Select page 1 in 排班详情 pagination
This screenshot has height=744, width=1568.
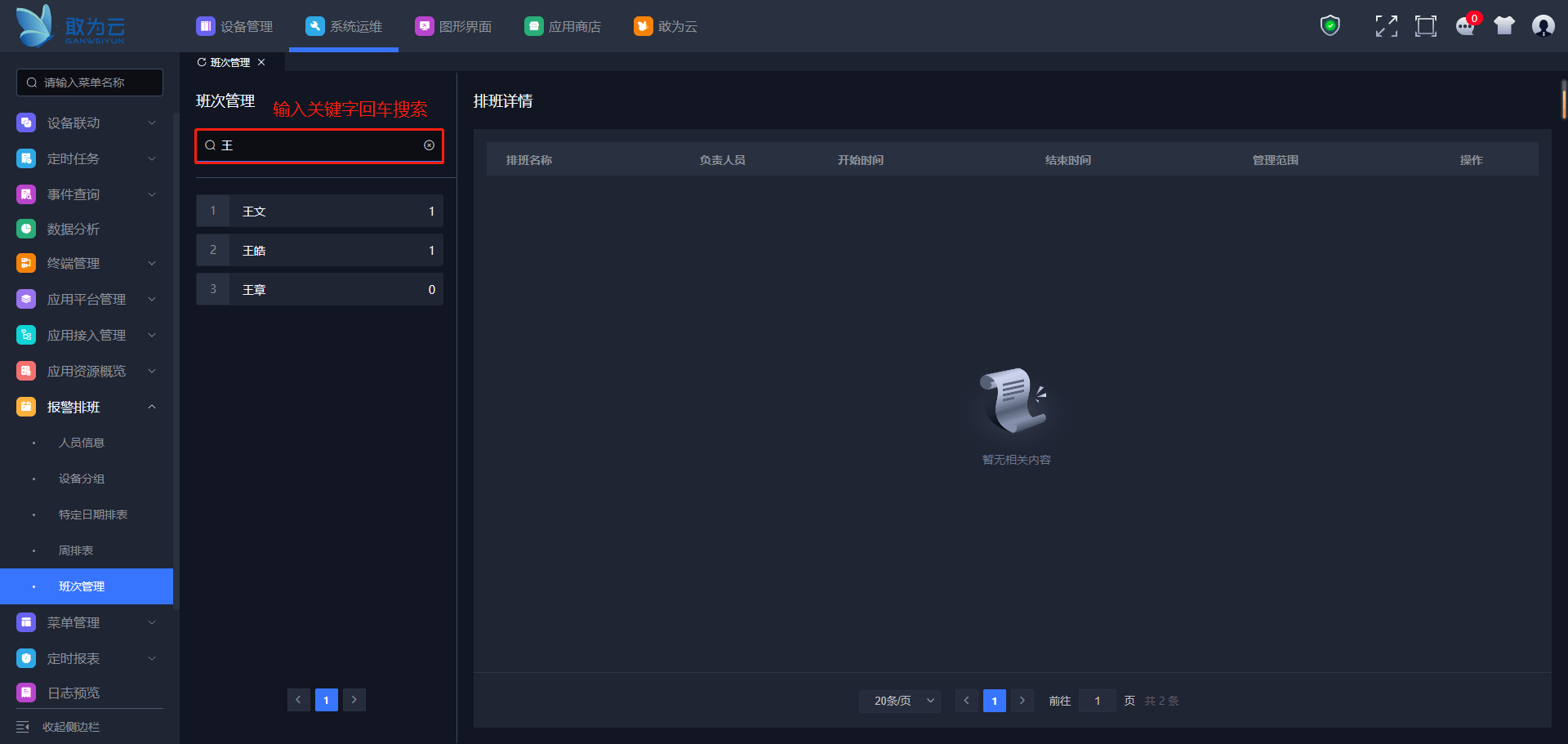pyautogui.click(x=995, y=701)
